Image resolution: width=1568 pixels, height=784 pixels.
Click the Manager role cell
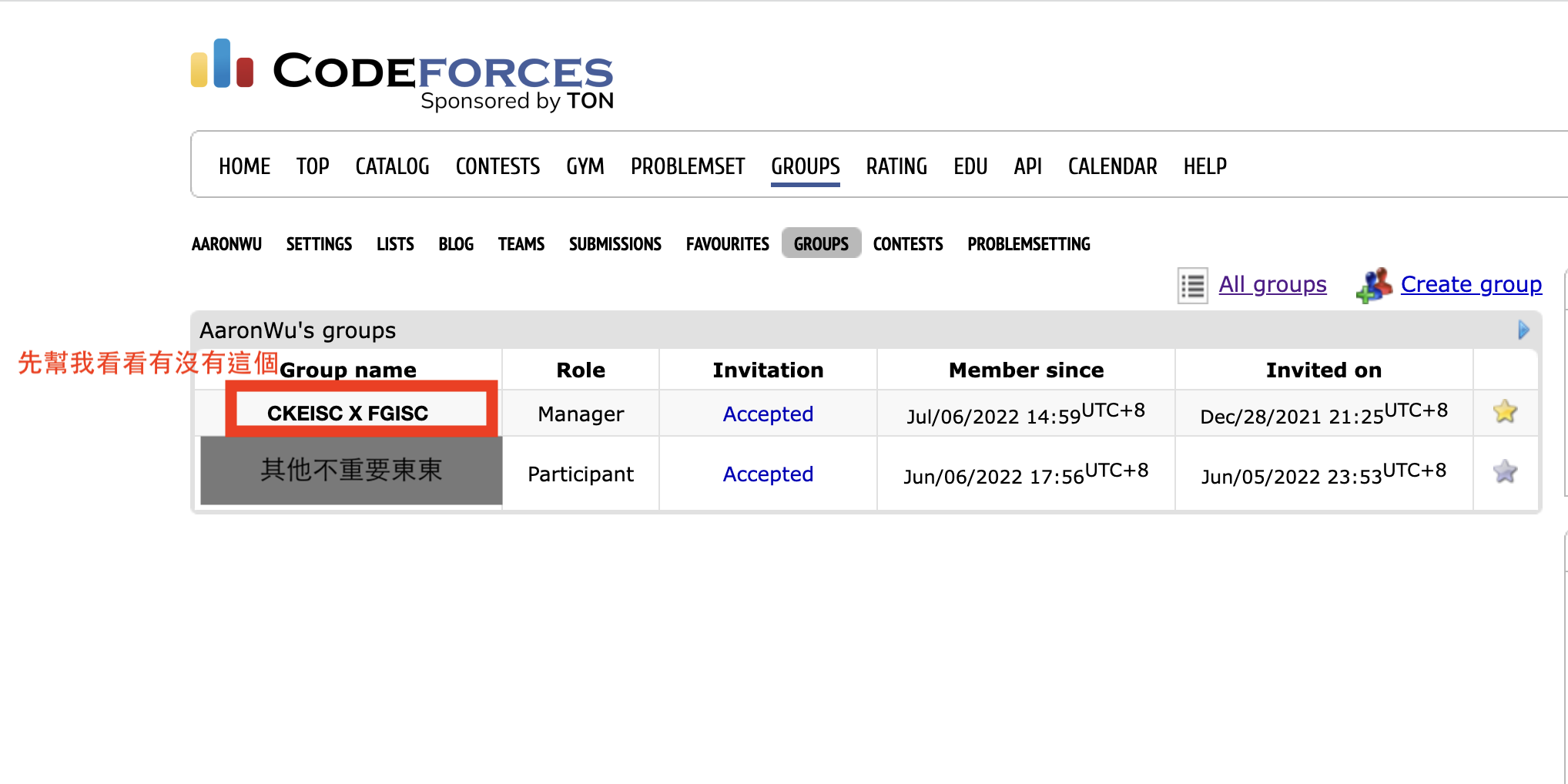[581, 414]
